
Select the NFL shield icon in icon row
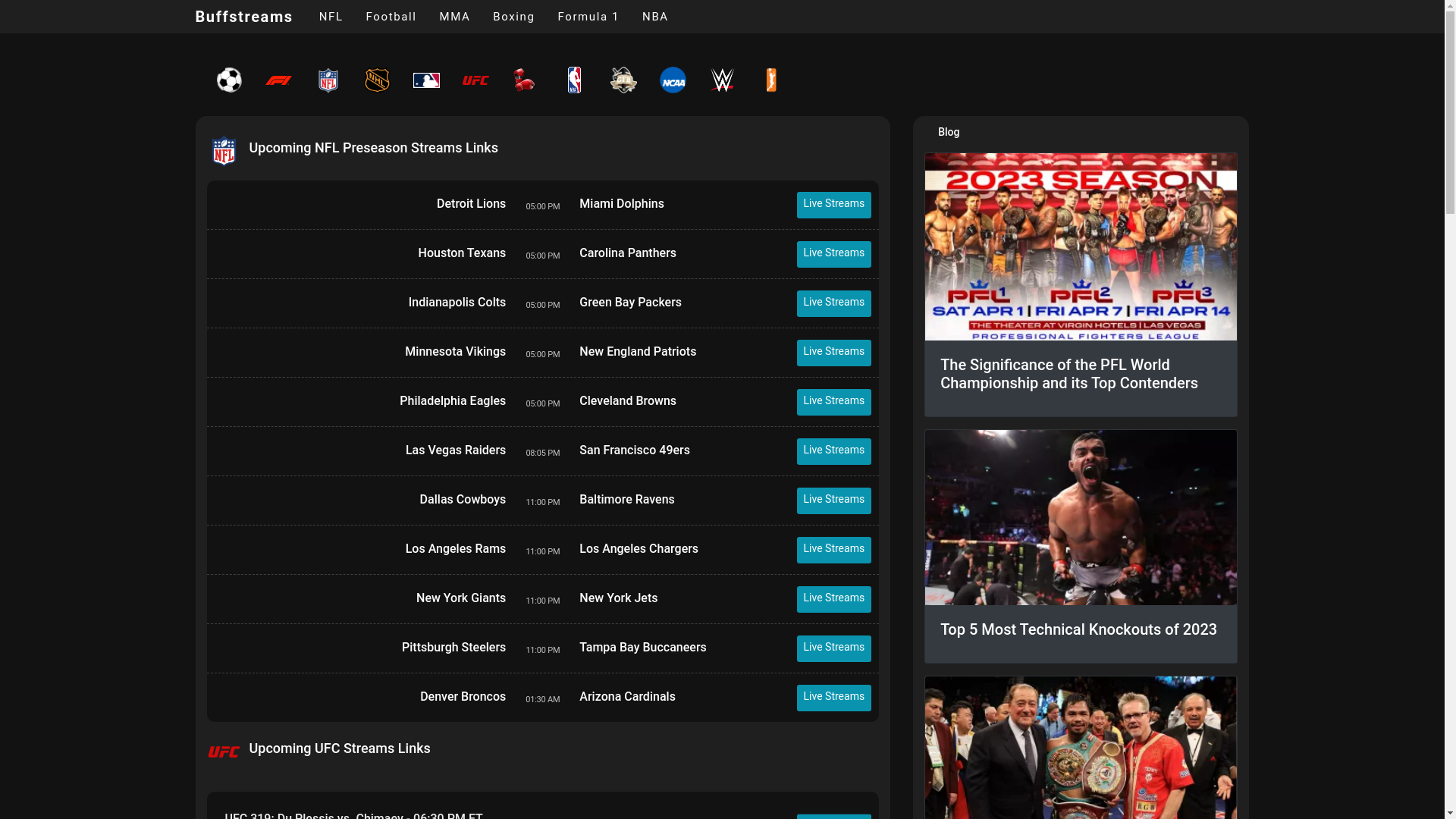coord(328,80)
